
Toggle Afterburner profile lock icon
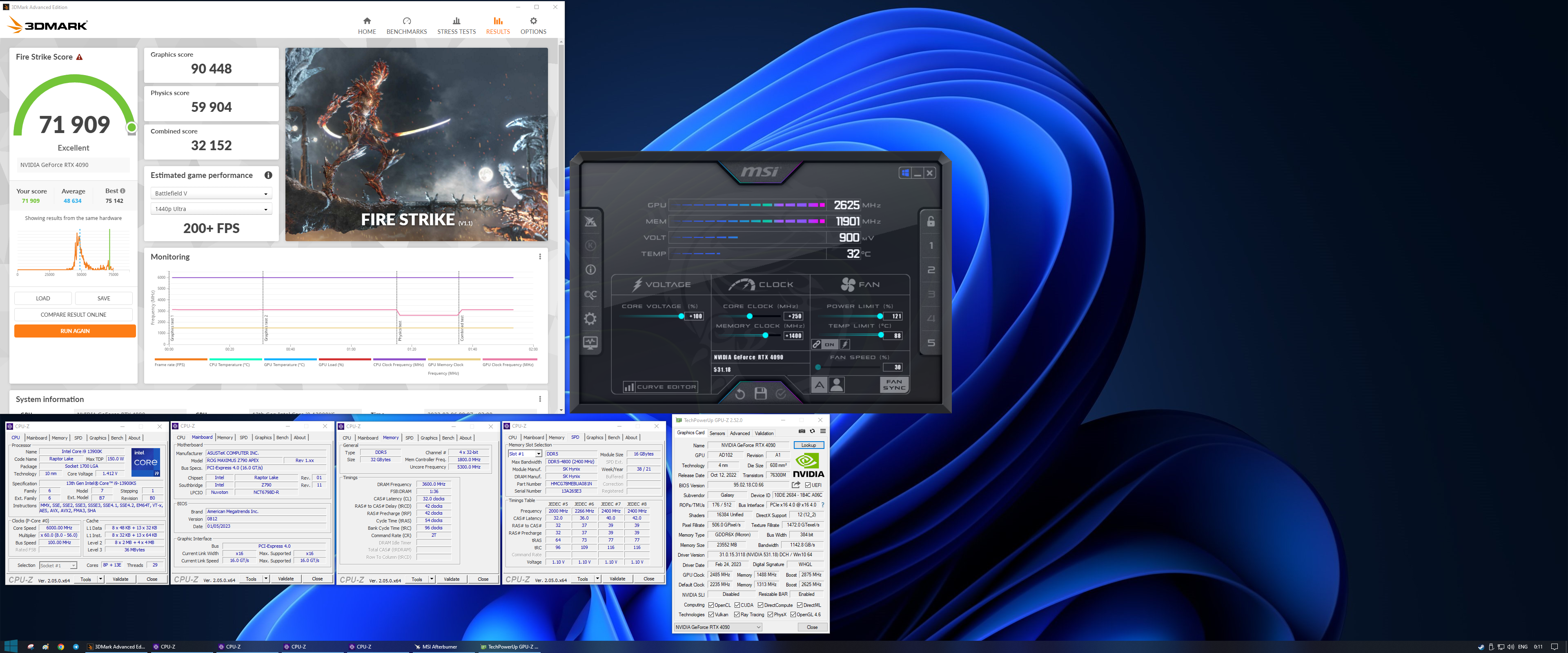coord(931,222)
